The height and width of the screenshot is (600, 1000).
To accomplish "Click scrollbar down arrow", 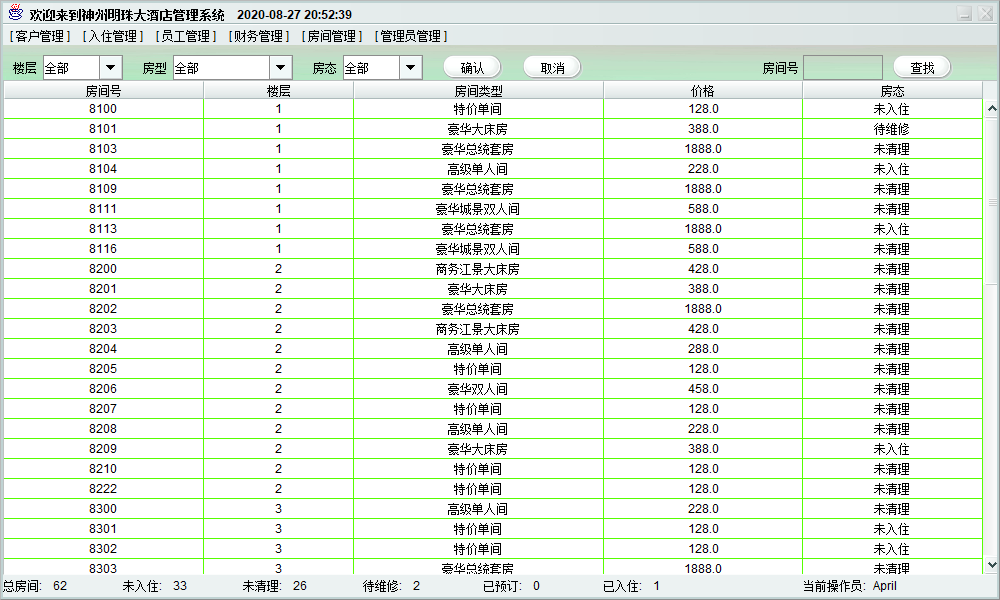I will (x=992, y=565).
